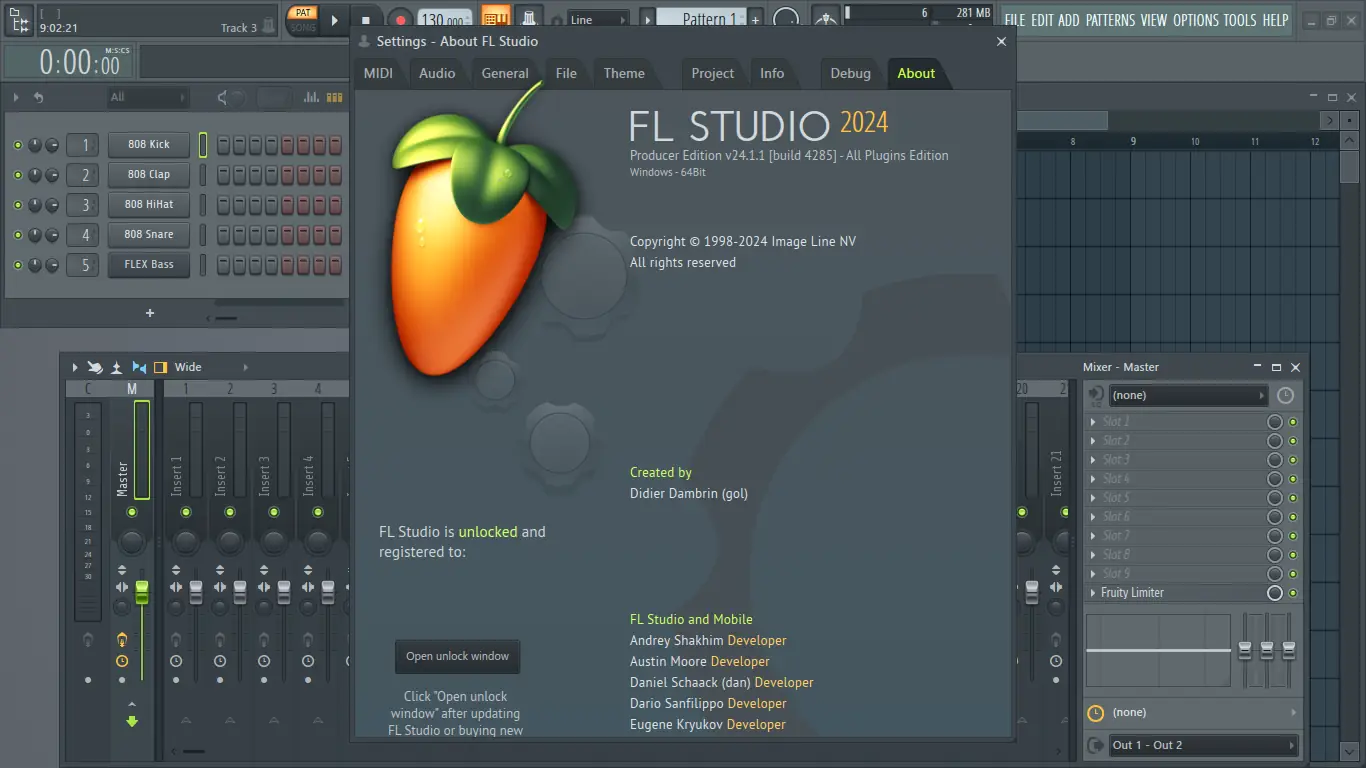1366x768 pixels.
Task: Click the Insert 3 volume fader
Action: coord(284,591)
